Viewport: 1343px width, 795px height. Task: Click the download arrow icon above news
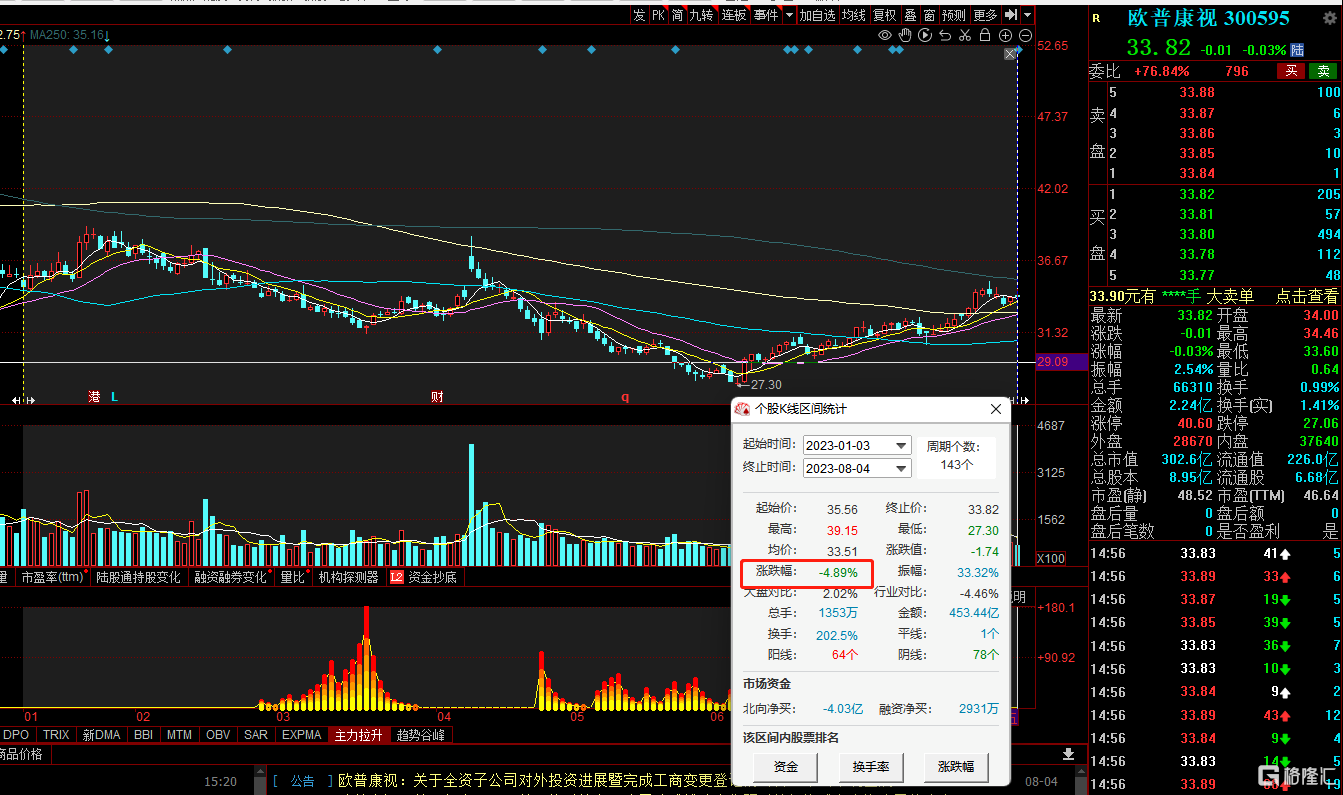(x=1068, y=753)
